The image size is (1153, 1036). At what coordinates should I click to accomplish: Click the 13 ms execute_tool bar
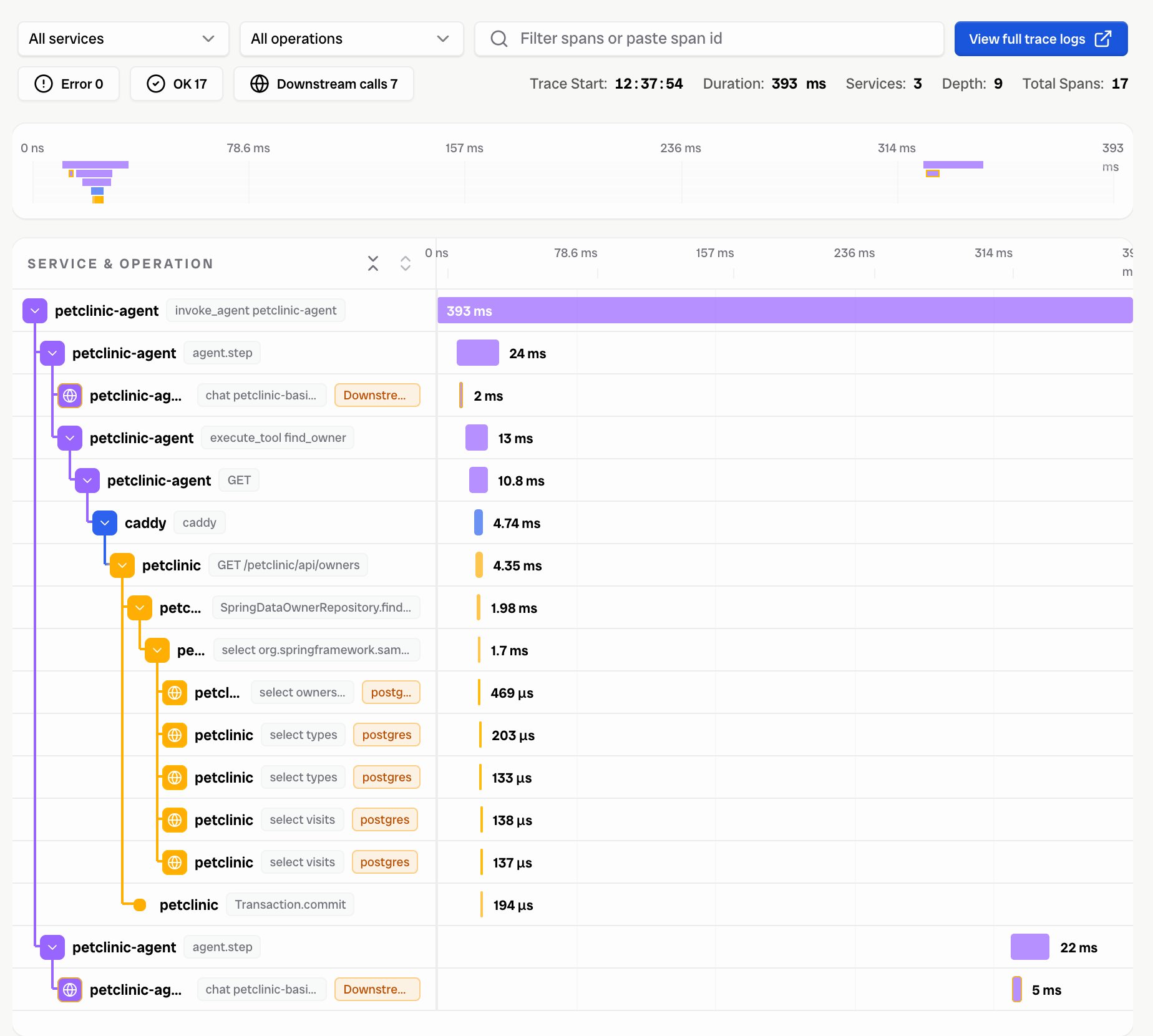[x=477, y=438]
